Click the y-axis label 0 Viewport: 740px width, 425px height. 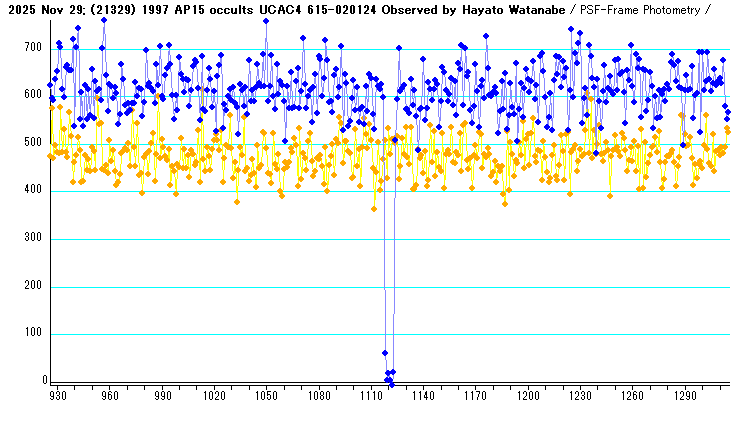tap(43, 381)
